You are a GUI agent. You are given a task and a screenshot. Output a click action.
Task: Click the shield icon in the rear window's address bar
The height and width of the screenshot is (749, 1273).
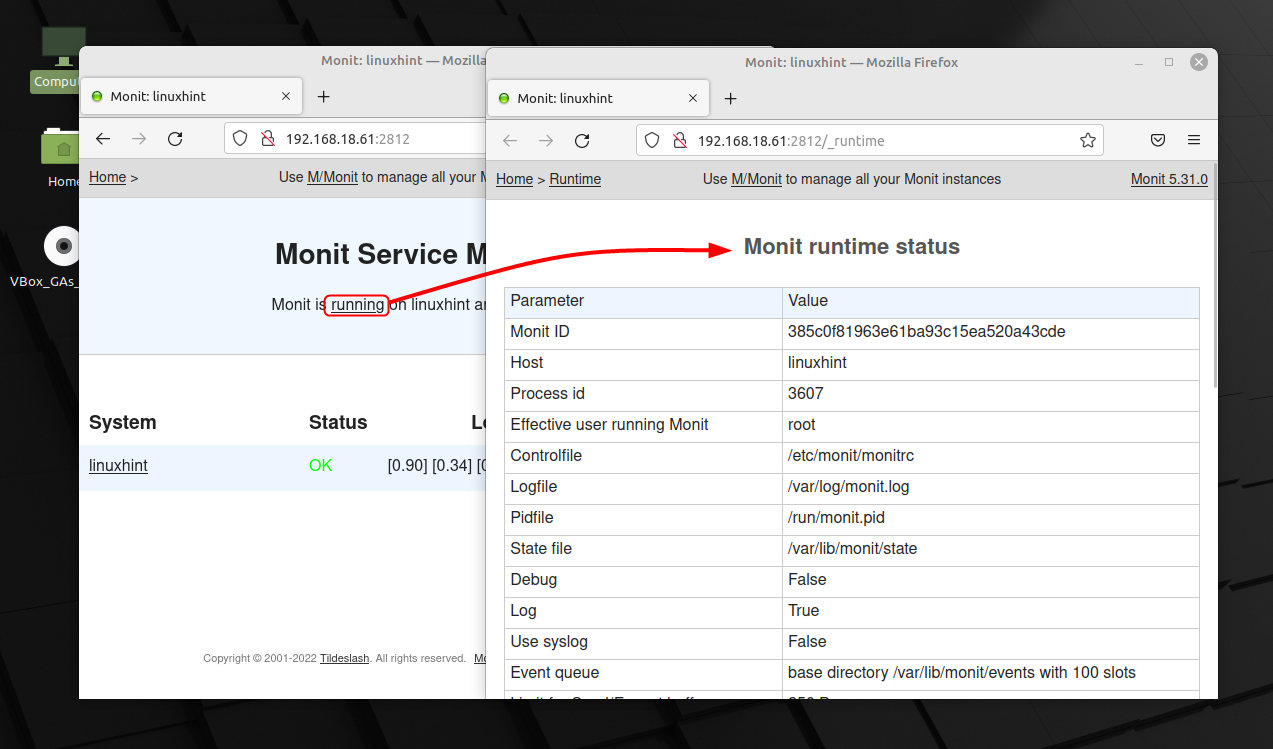[240, 139]
